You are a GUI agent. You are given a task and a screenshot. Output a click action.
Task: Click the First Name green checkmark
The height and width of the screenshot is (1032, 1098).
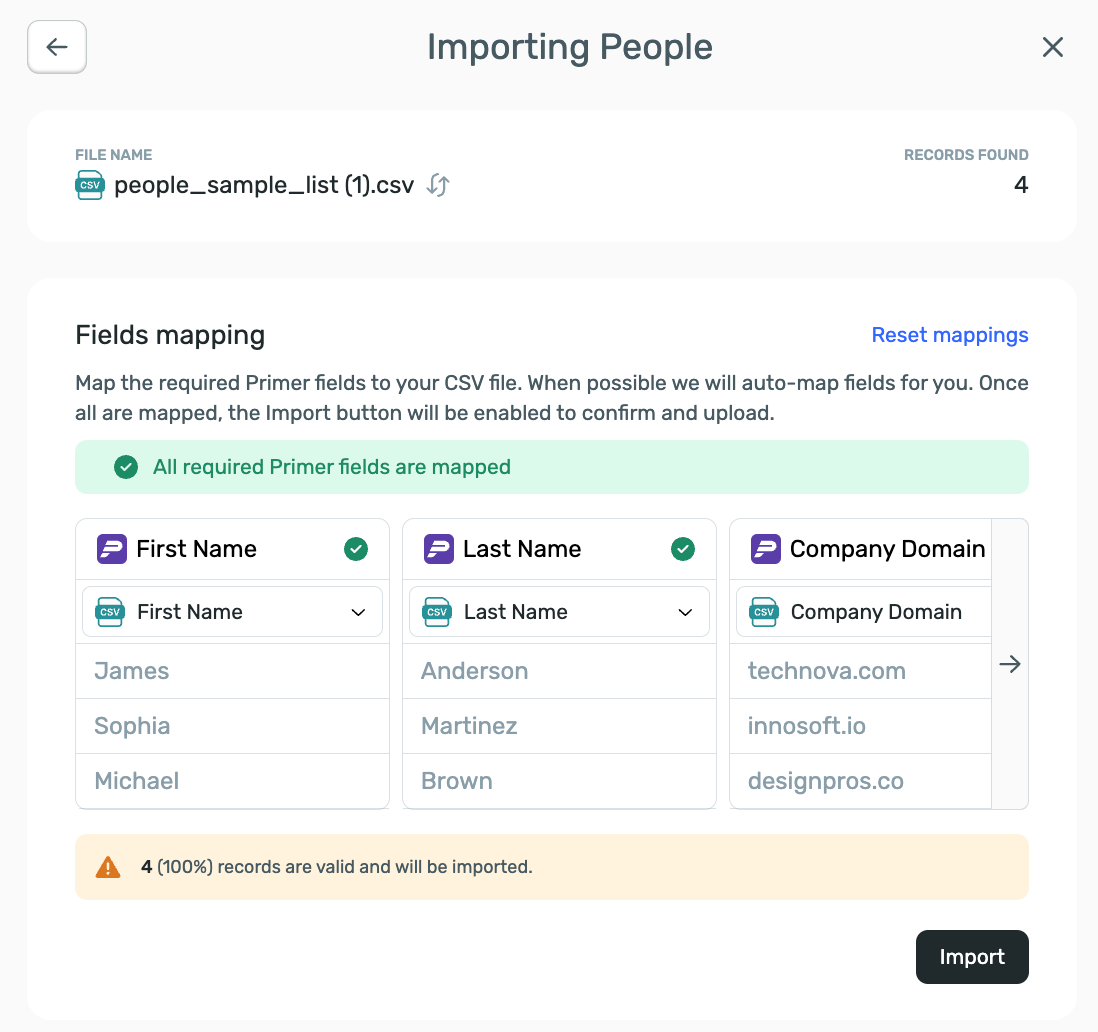[356, 549]
